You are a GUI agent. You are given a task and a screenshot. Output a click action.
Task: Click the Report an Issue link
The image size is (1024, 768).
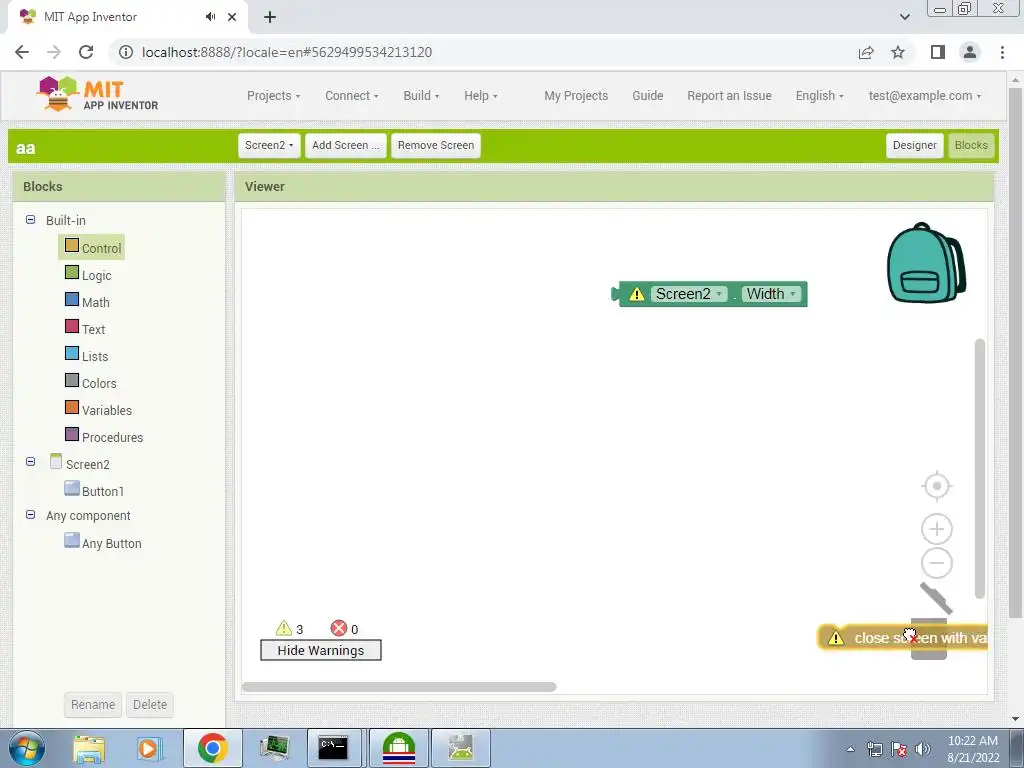tap(729, 96)
